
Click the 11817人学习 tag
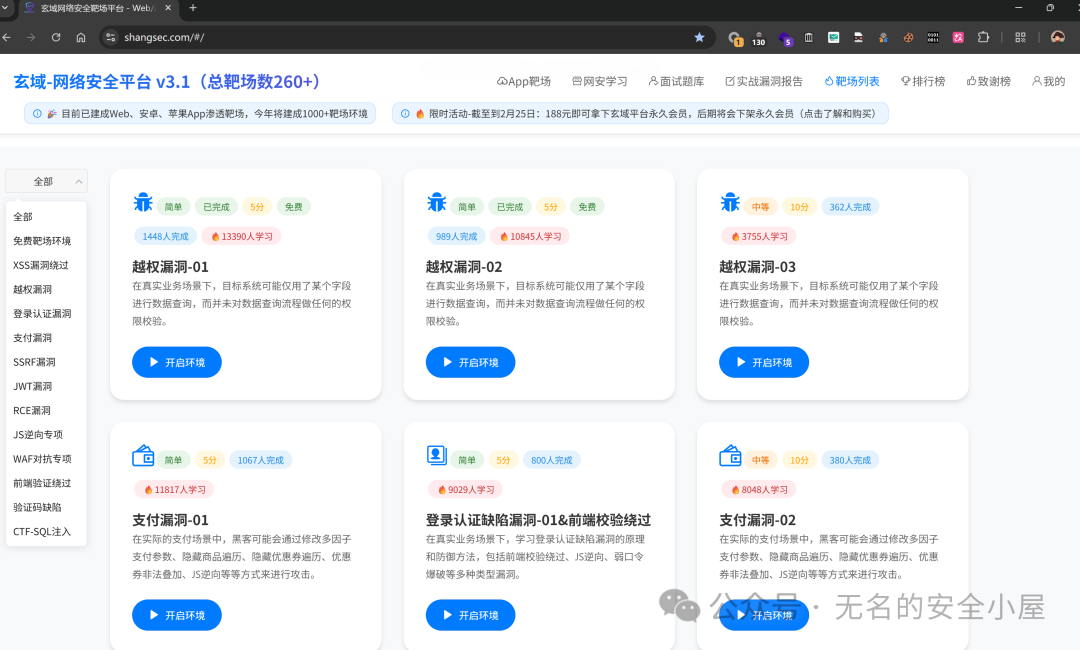coord(174,490)
